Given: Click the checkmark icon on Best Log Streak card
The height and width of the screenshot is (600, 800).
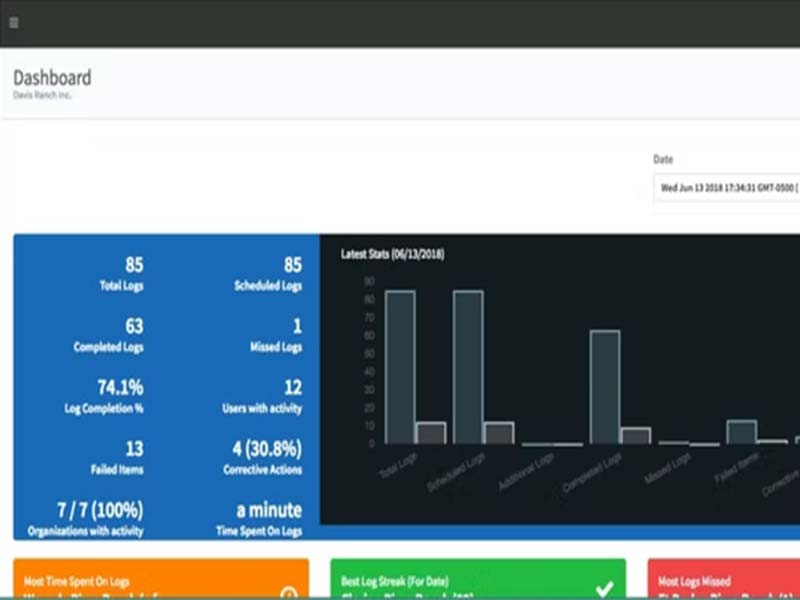Looking at the screenshot, I should tap(604, 589).
